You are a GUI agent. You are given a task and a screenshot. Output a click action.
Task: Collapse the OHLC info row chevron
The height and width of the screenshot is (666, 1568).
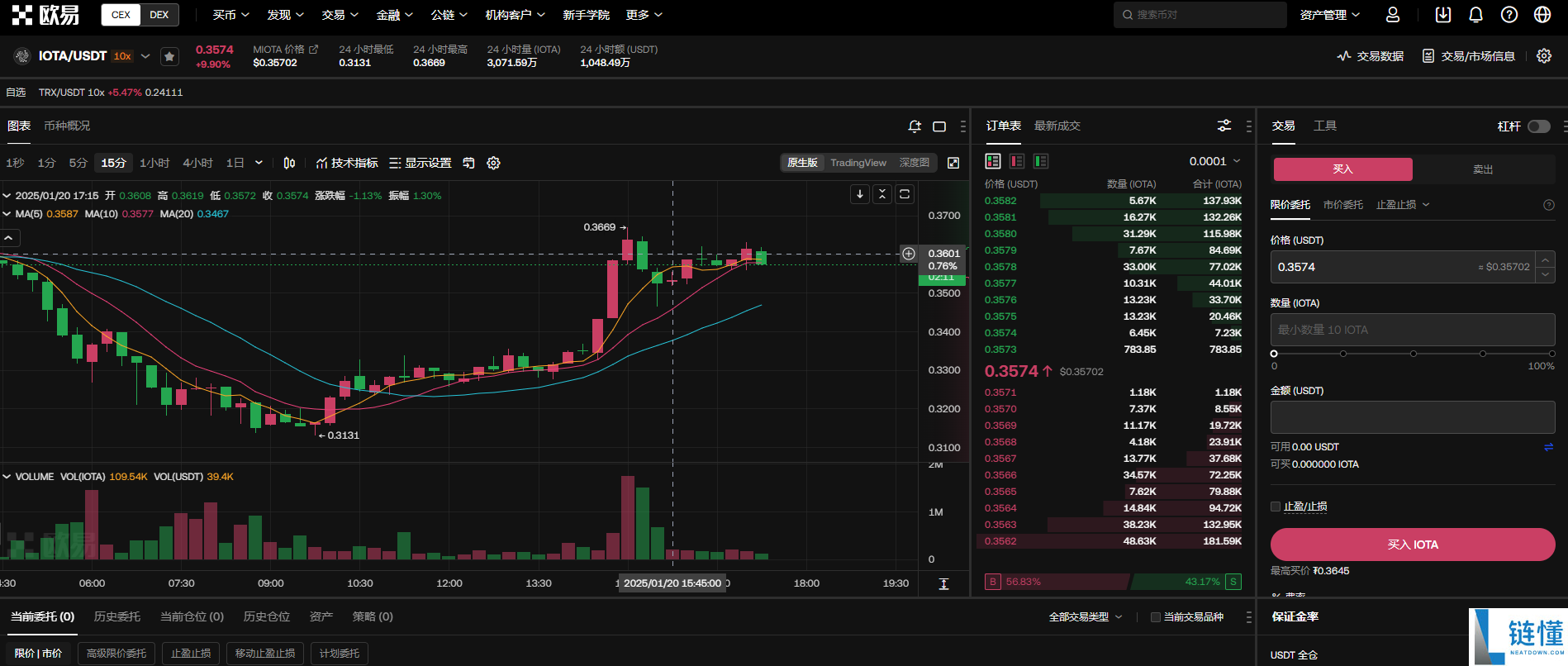[x=7, y=196]
